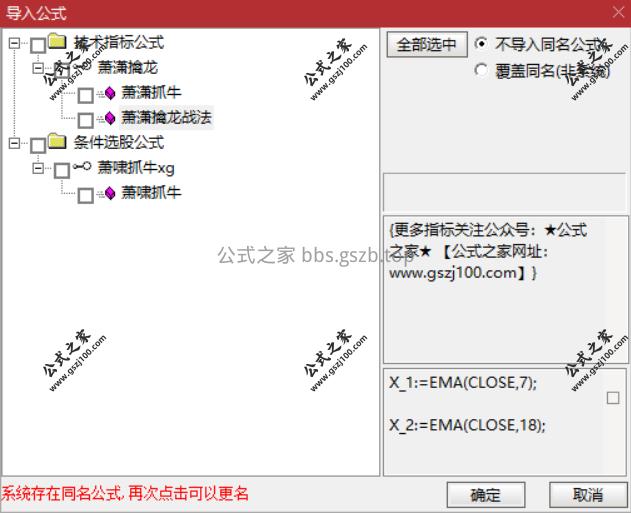Select the 萧啸抓牛 entry under 条件选股公式
This screenshot has width=631, height=513.
click(151, 192)
